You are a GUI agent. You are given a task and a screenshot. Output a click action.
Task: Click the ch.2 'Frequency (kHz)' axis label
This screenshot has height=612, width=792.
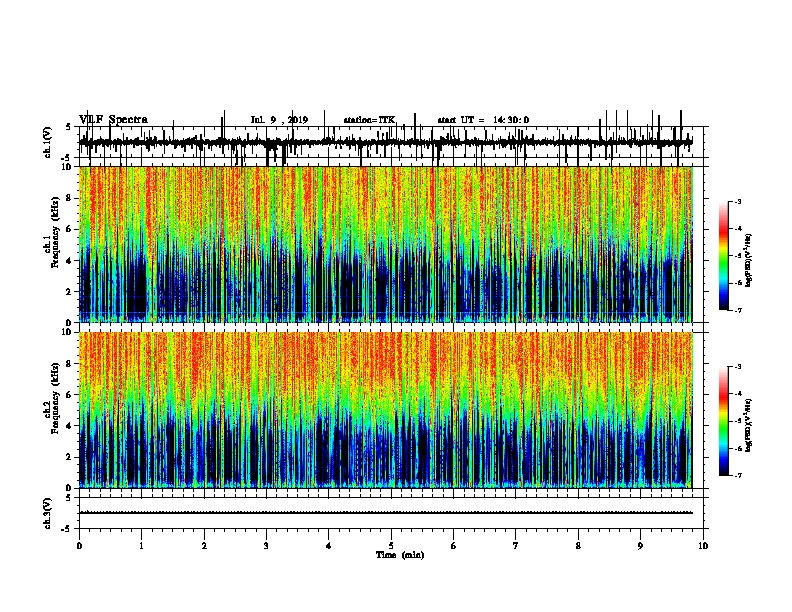55,398
